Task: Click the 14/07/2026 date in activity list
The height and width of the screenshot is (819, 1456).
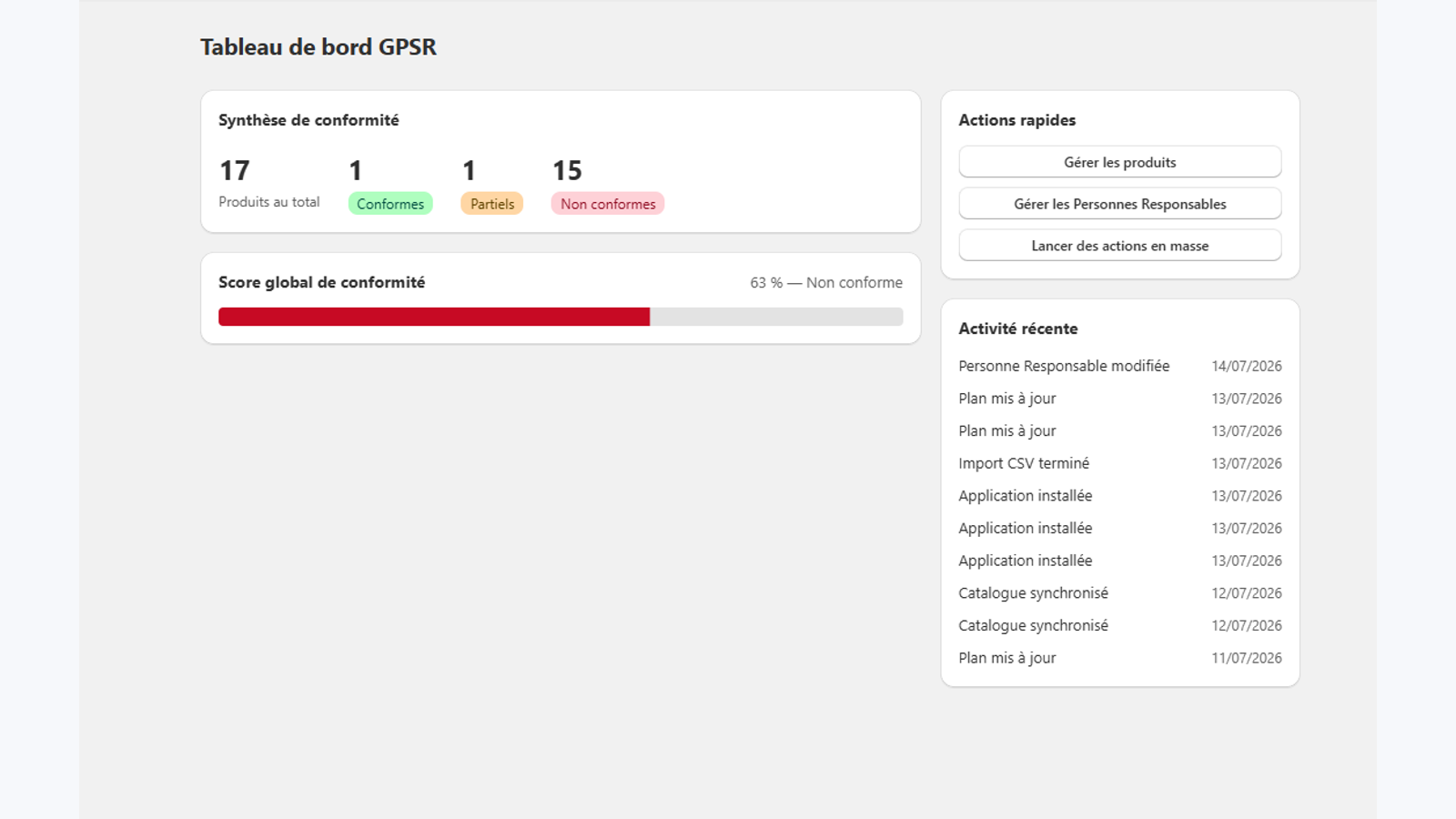Action: (x=1247, y=366)
